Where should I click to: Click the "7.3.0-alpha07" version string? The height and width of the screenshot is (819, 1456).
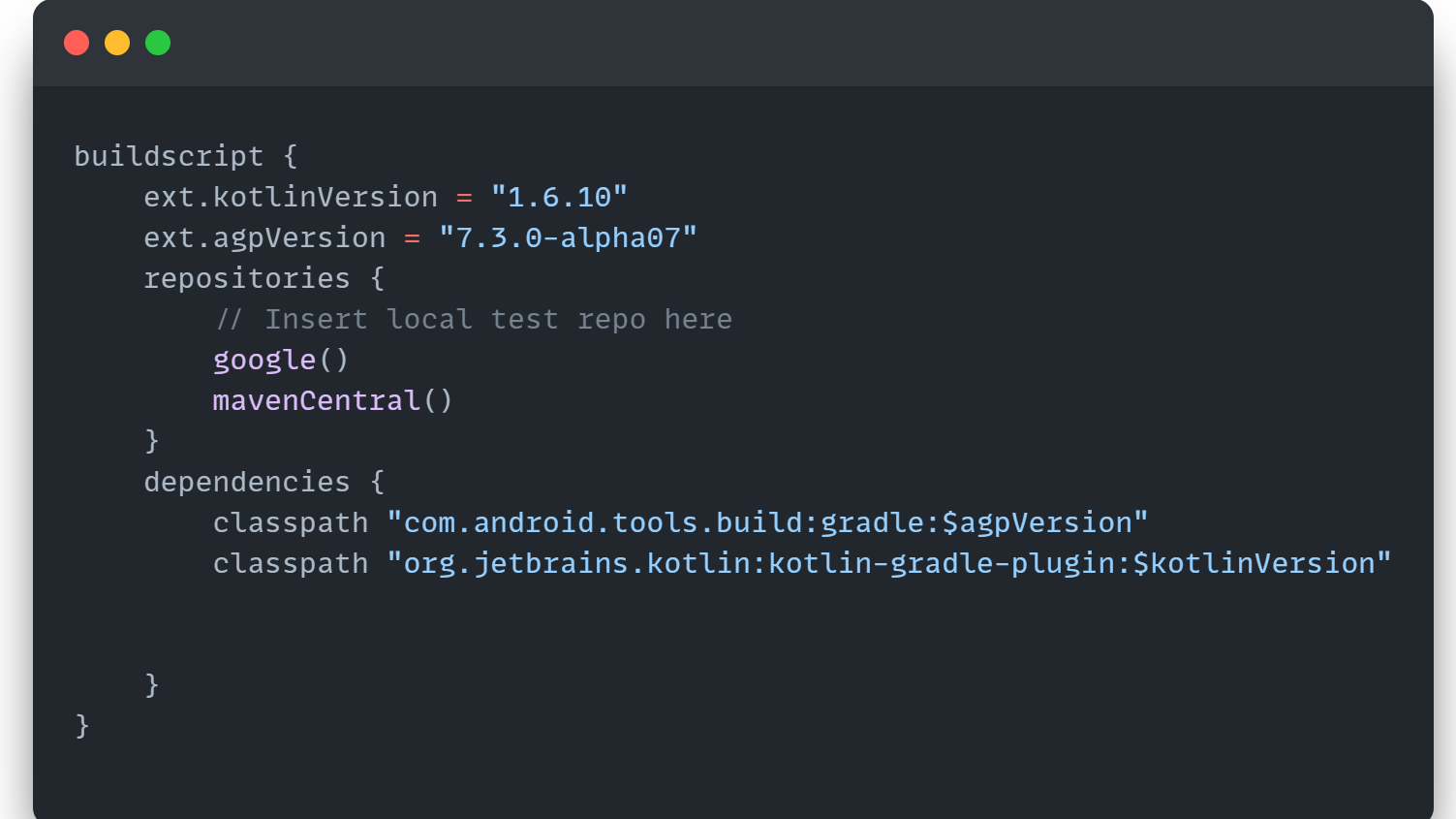[568, 237]
